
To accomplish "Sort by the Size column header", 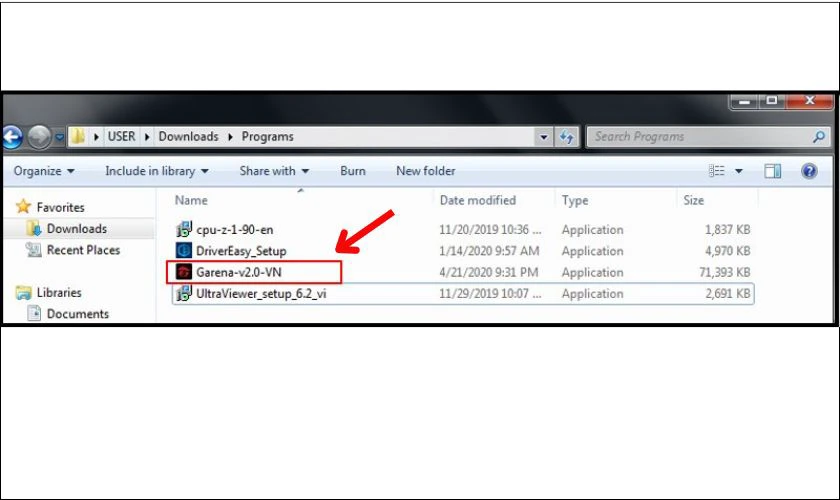I will click(x=693, y=200).
